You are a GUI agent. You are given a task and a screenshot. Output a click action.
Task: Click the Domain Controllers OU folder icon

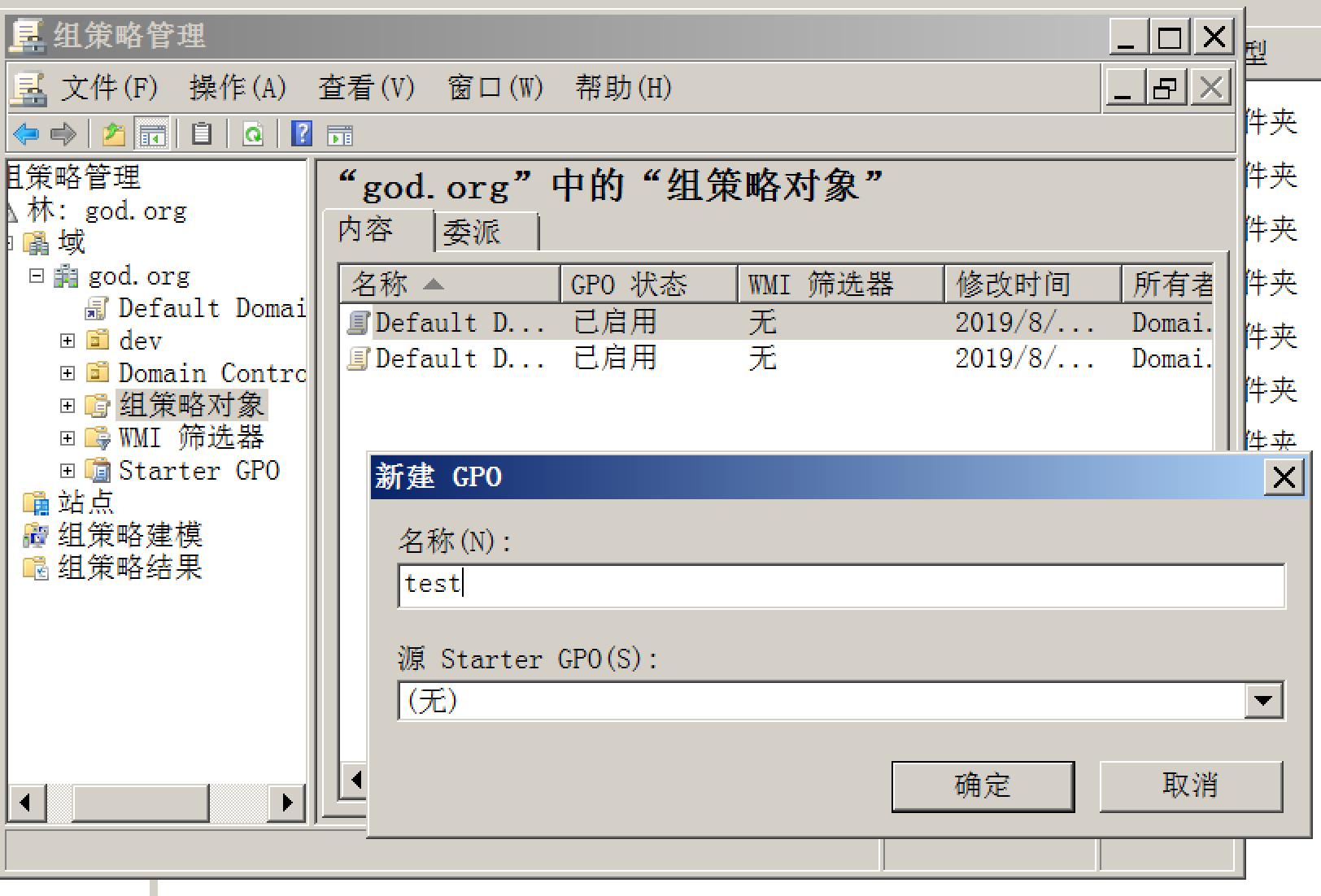(97, 372)
